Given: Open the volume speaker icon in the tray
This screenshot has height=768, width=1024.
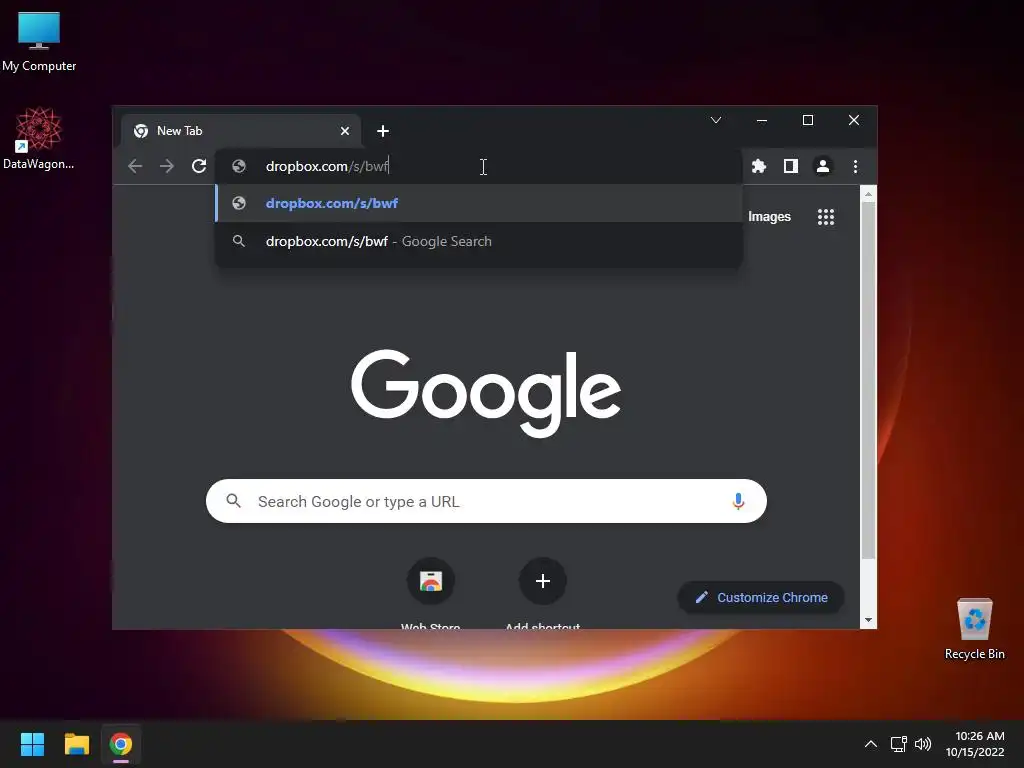Looking at the screenshot, I should tap(923, 744).
